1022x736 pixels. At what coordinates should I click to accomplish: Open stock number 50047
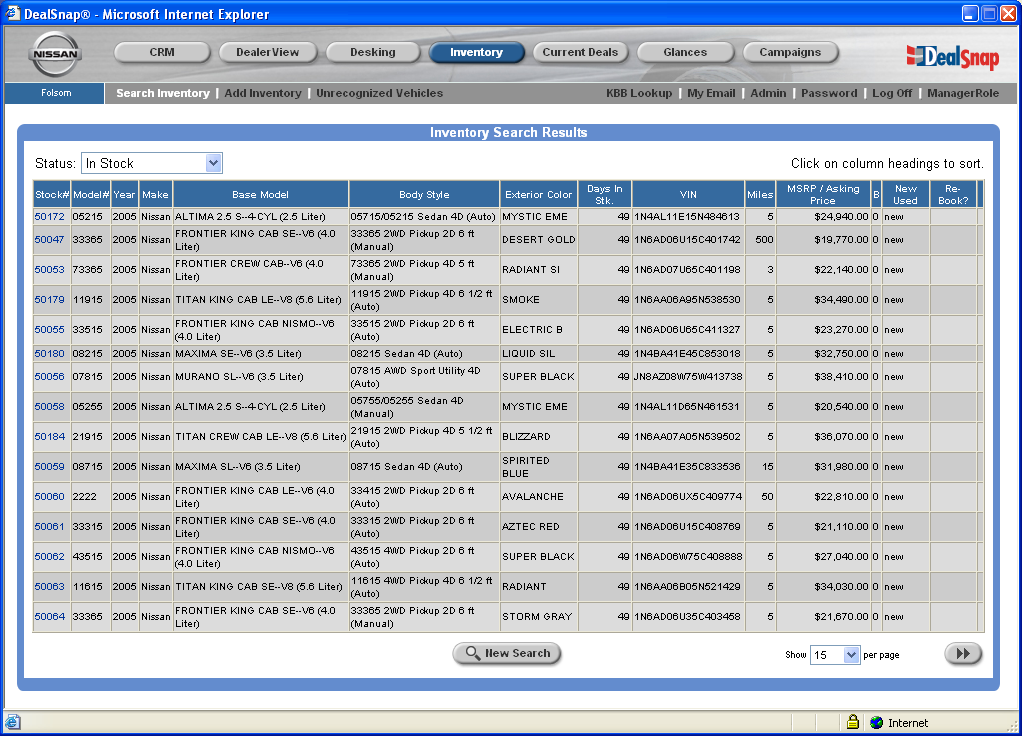[x=50, y=240]
